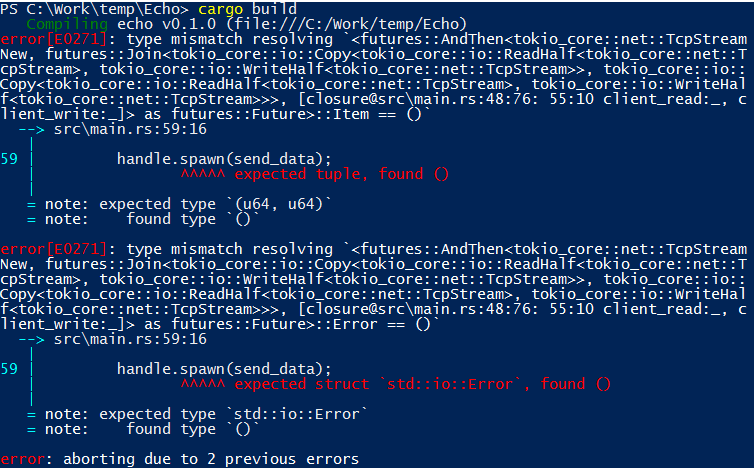Click 'aborting due to 2 previous errors' line
Viewport: 754px width, 468px height.
[211, 459]
